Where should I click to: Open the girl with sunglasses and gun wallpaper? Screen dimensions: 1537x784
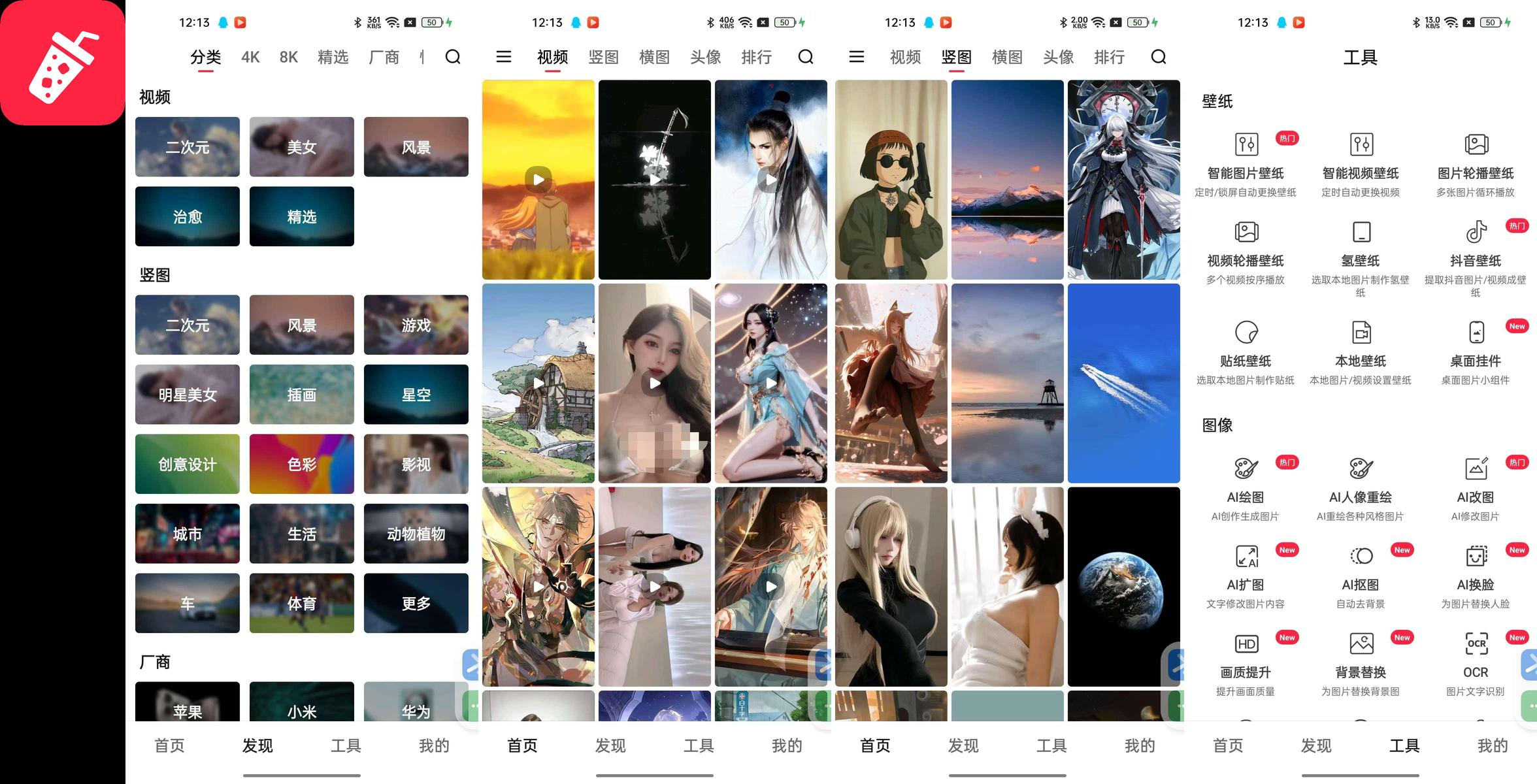891,180
